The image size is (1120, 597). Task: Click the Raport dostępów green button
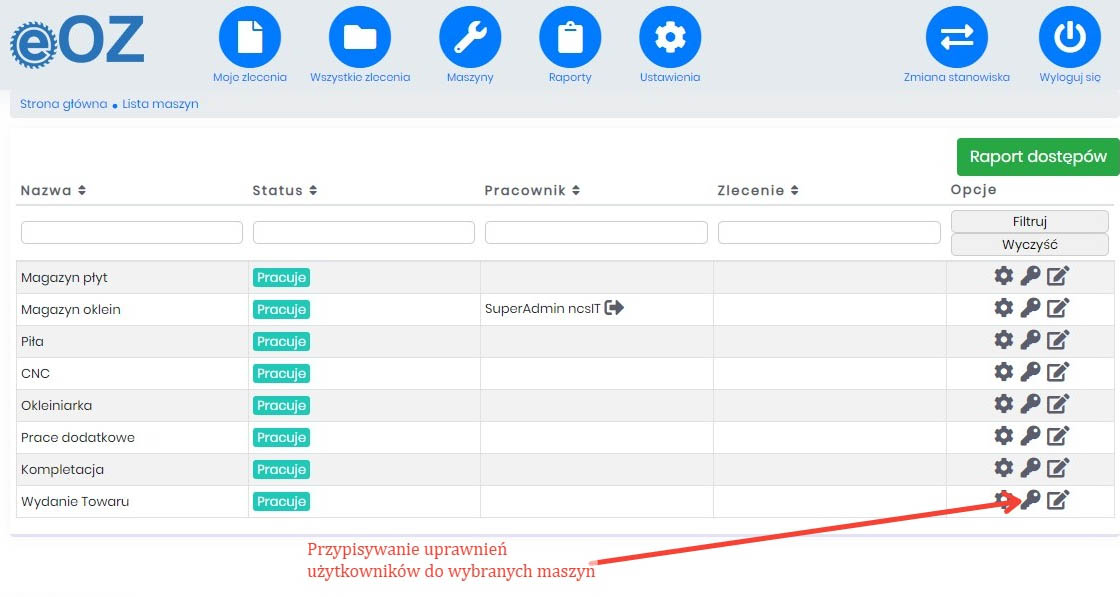pyautogui.click(x=1038, y=157)
